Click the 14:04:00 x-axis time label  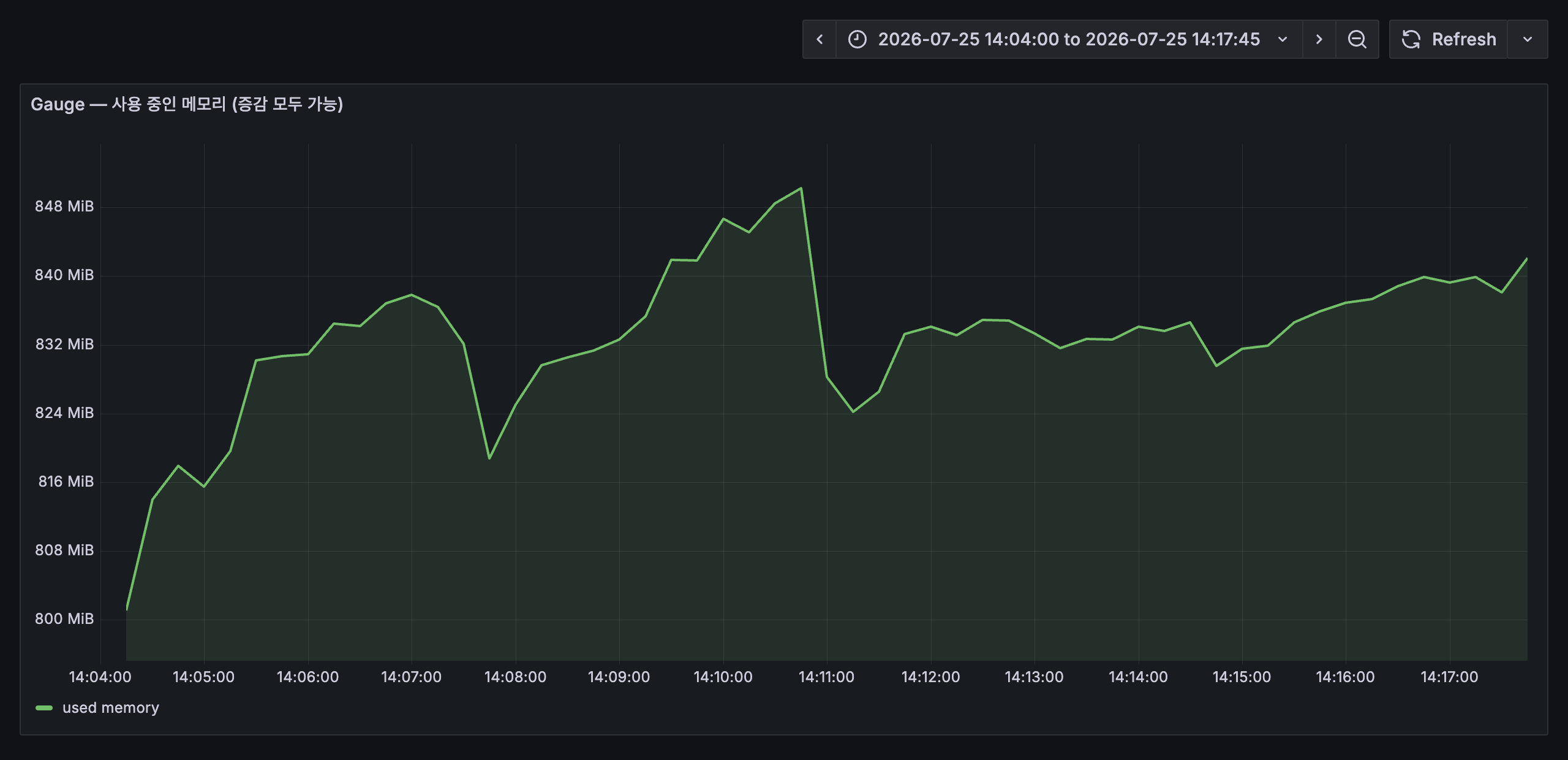[x=100, y=677]
